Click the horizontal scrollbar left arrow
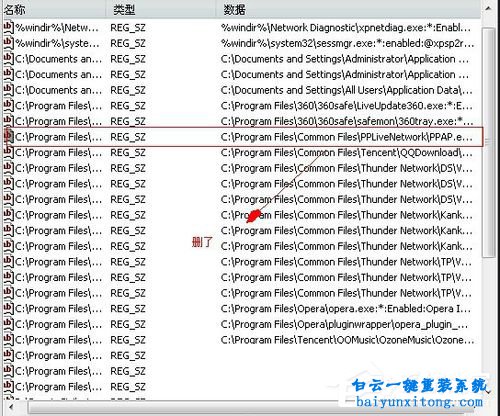 11,407
